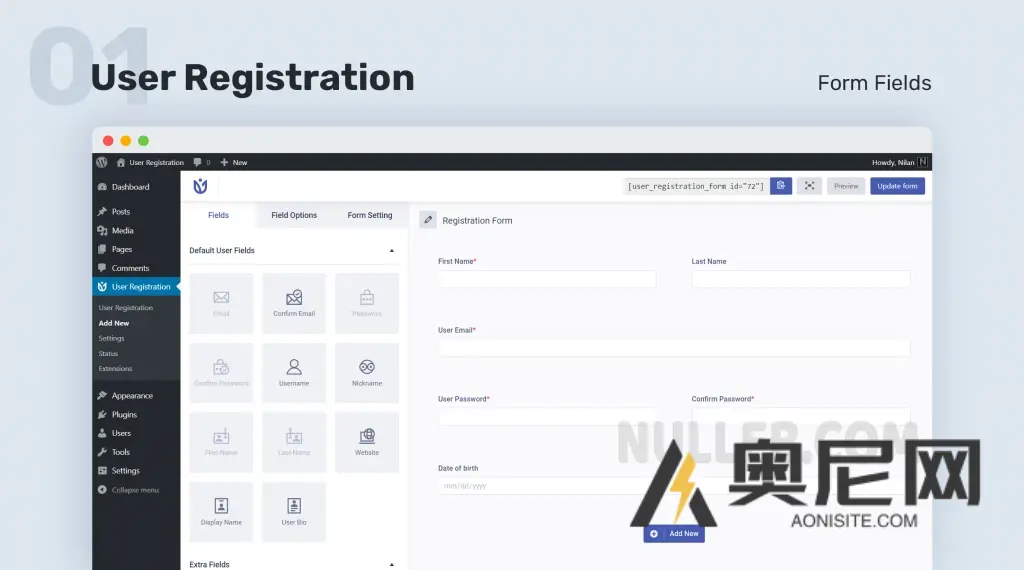
Task: Open Extensions submenu link
Action: (x=115, y=368)
